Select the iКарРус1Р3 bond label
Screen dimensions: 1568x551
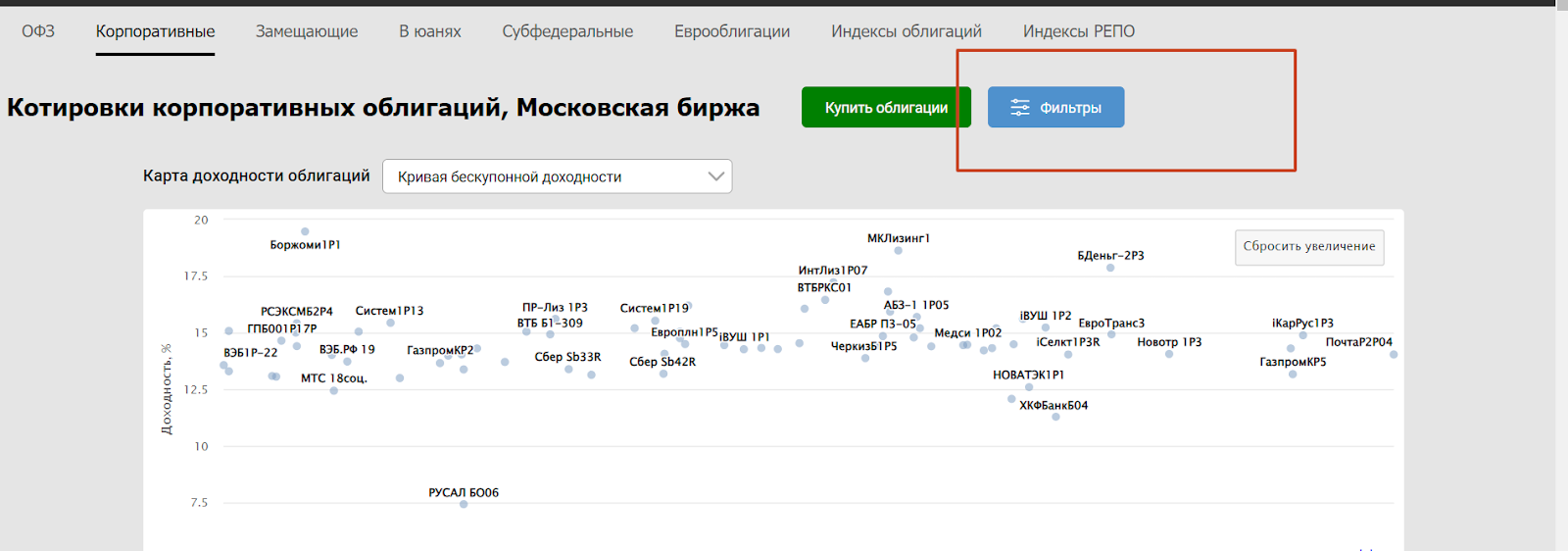coord(1302,324)
